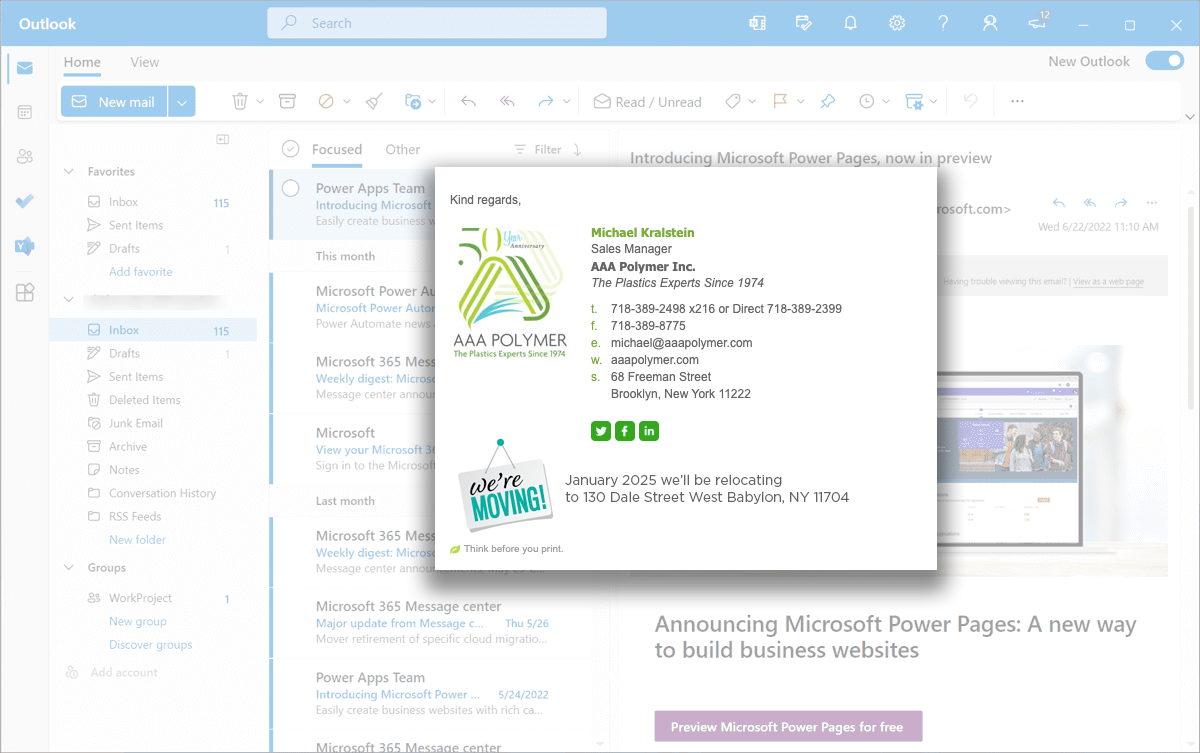Open the To Do checkmark icon

click(x=24, y=201)
